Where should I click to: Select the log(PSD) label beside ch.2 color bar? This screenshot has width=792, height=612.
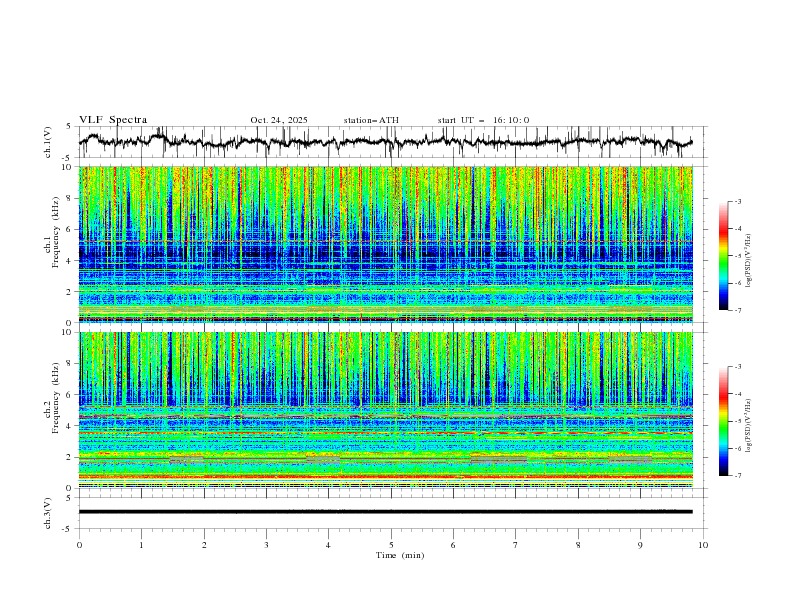749,426
